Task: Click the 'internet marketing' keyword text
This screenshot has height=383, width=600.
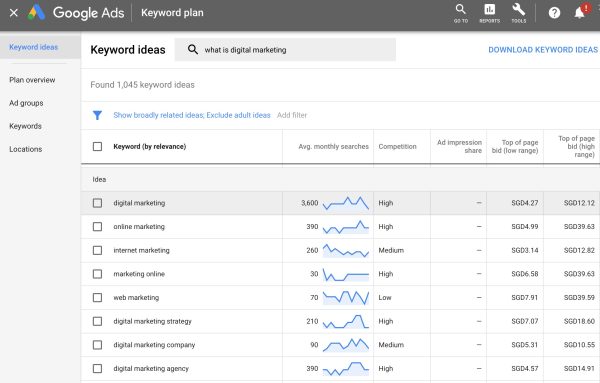Action: (x=141, y=251)
